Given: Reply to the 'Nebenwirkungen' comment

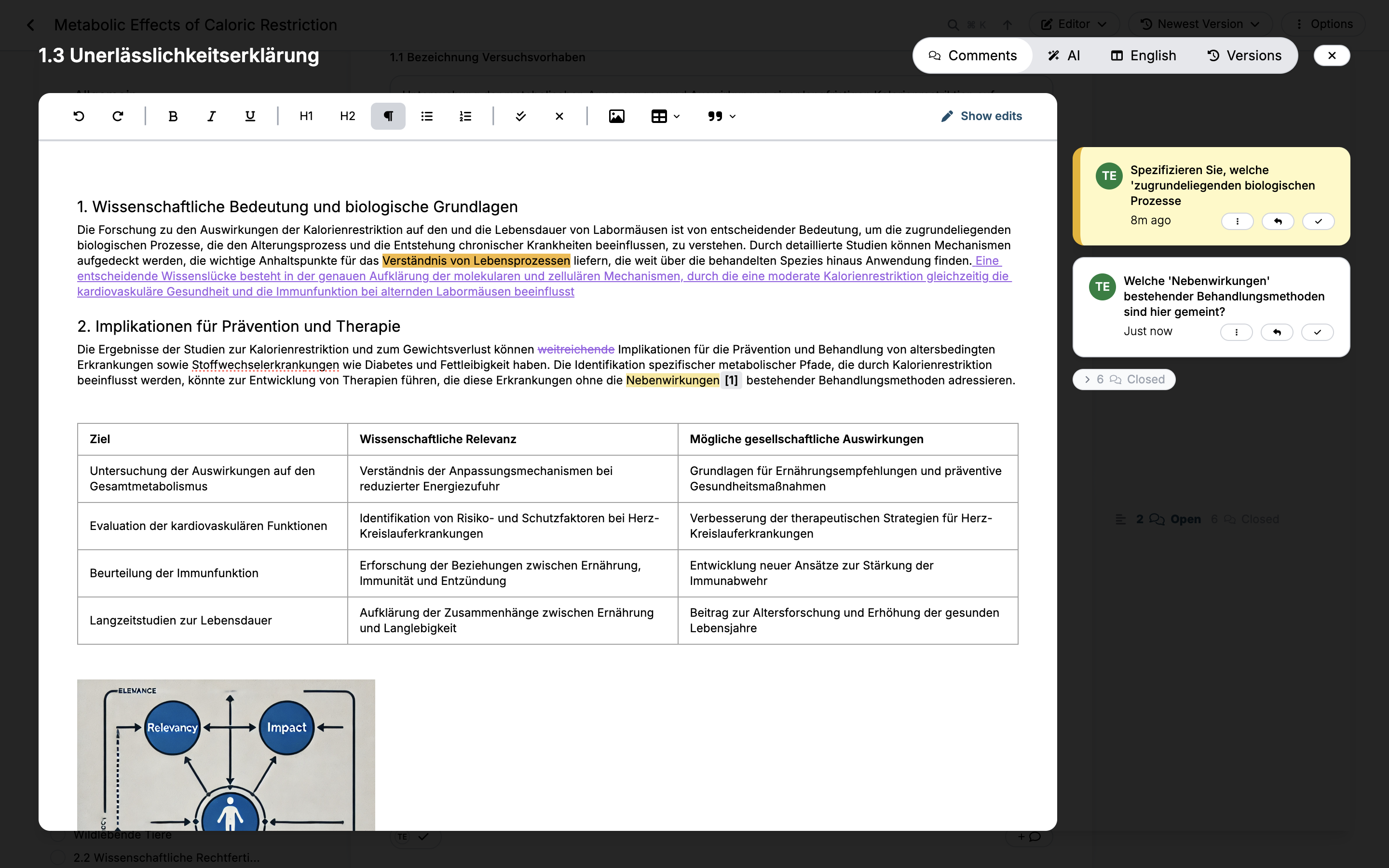Looking at the screenshot, I should [x=1277, y=332].
